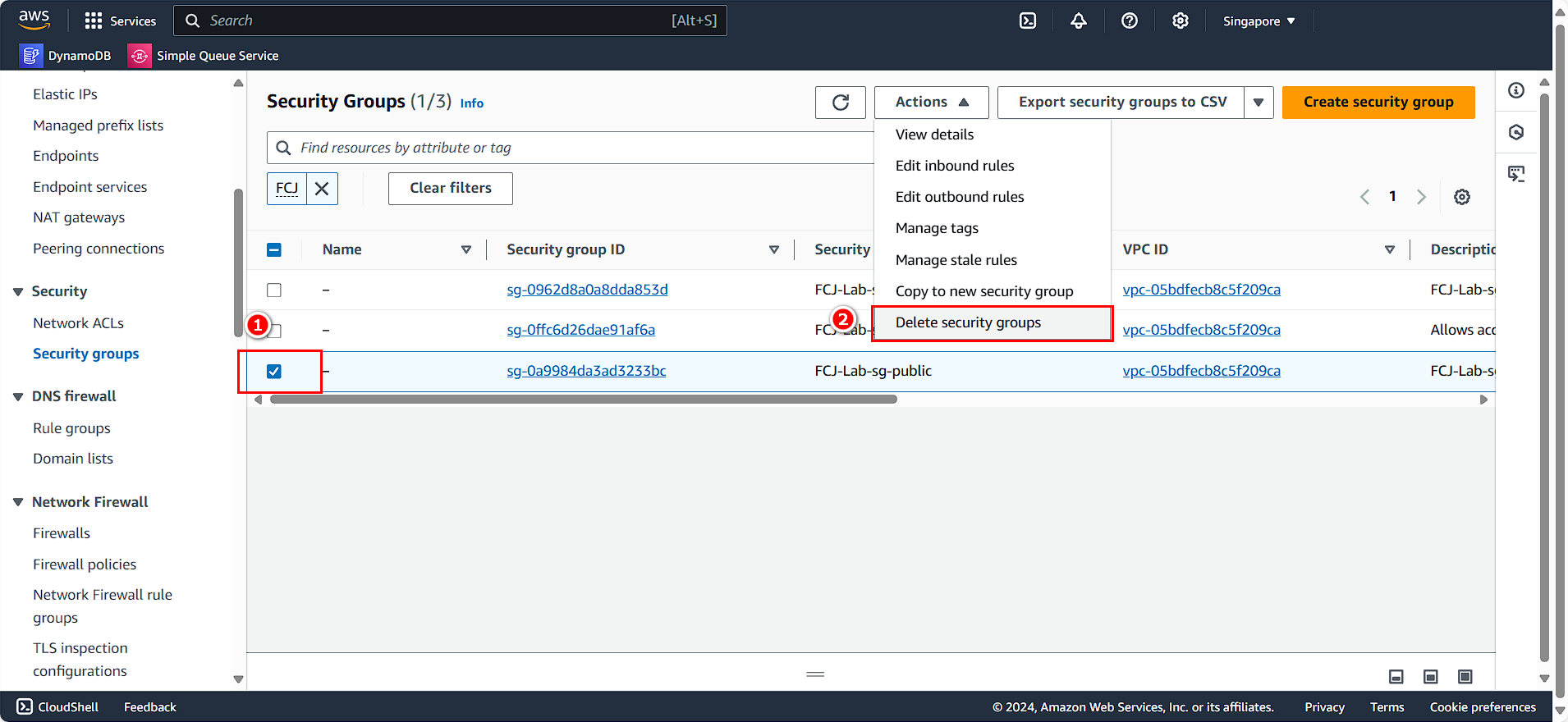Sort by the Name column arrow
This screenshot has width=1568, height=722.
tap(466, 249)
